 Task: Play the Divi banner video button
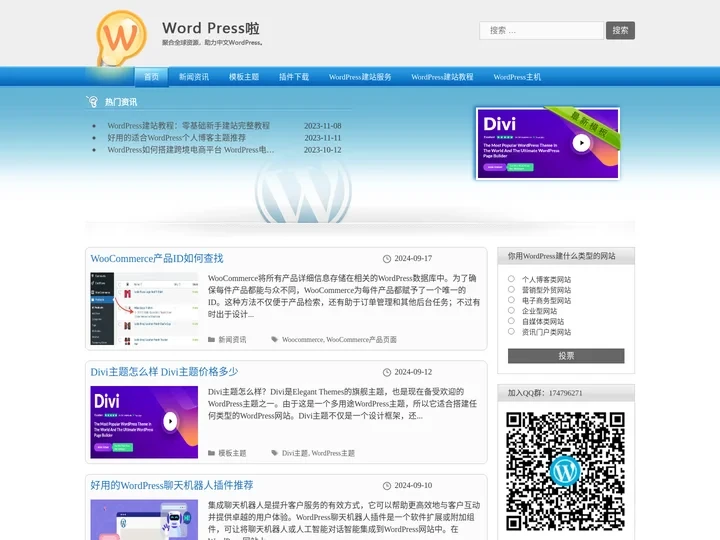pos(581,143)
